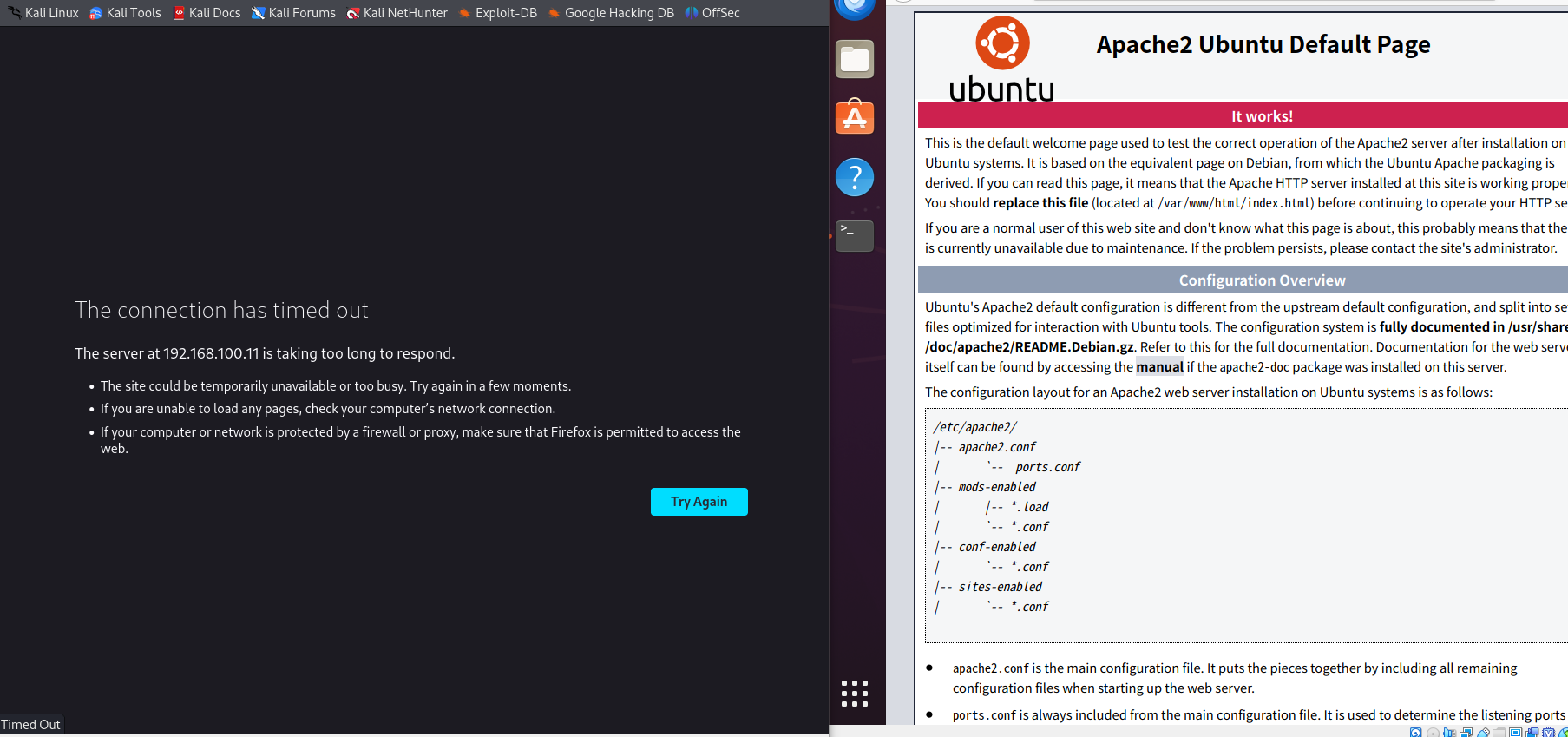
Task: Open the Kali Linux bookmark
Action: (x=43, y=13)
